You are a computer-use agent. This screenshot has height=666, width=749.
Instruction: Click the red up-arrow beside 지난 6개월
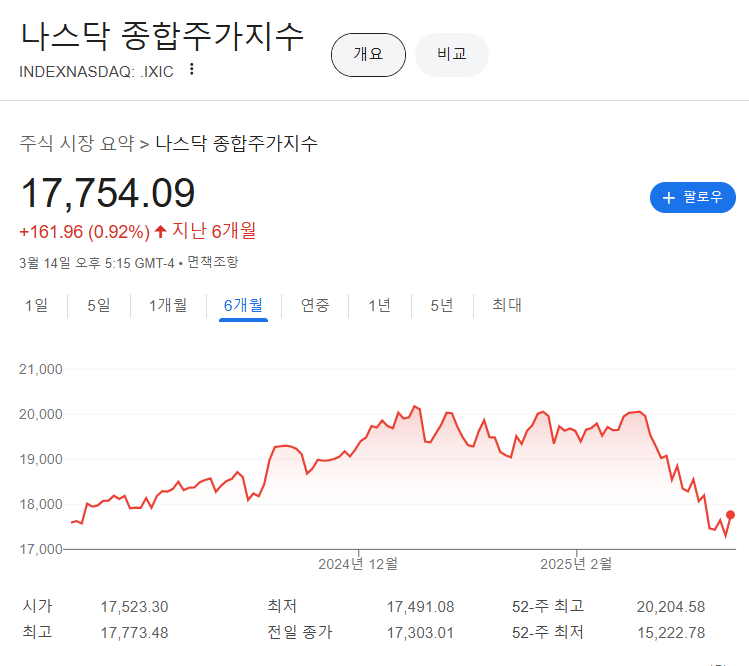(160, 232)
